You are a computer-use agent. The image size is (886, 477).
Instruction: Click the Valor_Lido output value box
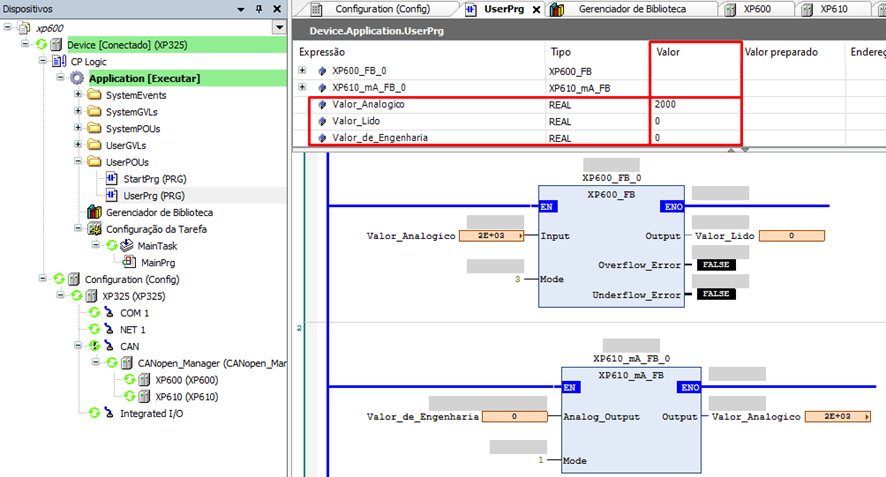click(x=791, y=236)
